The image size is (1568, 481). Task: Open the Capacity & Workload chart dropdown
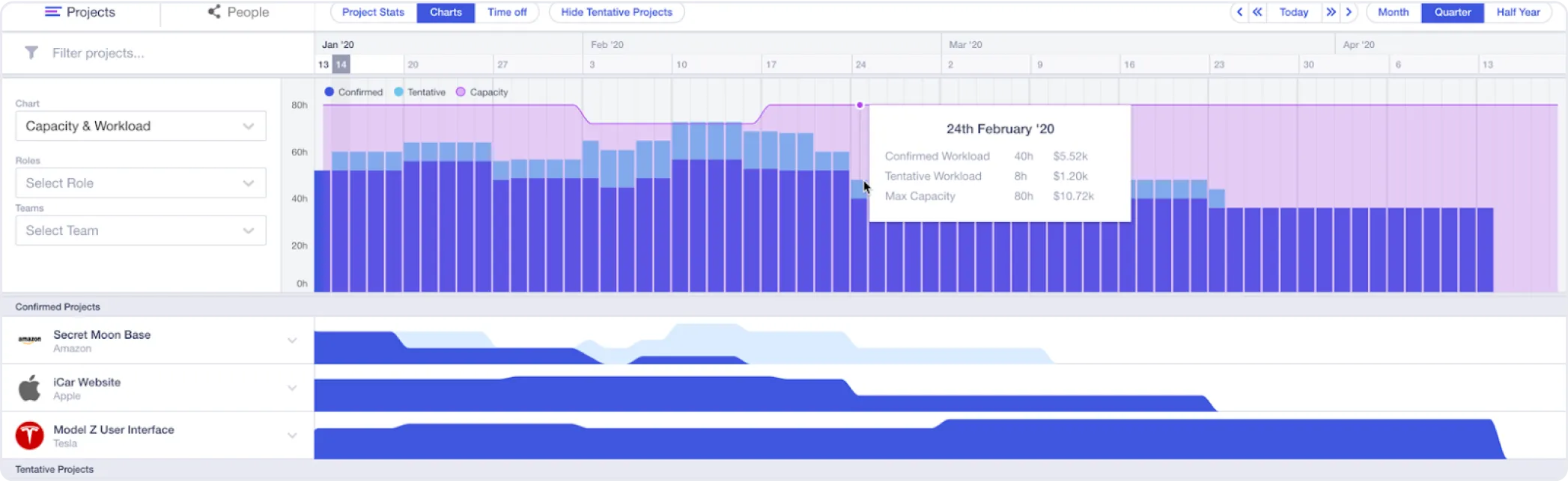point(141,126)
